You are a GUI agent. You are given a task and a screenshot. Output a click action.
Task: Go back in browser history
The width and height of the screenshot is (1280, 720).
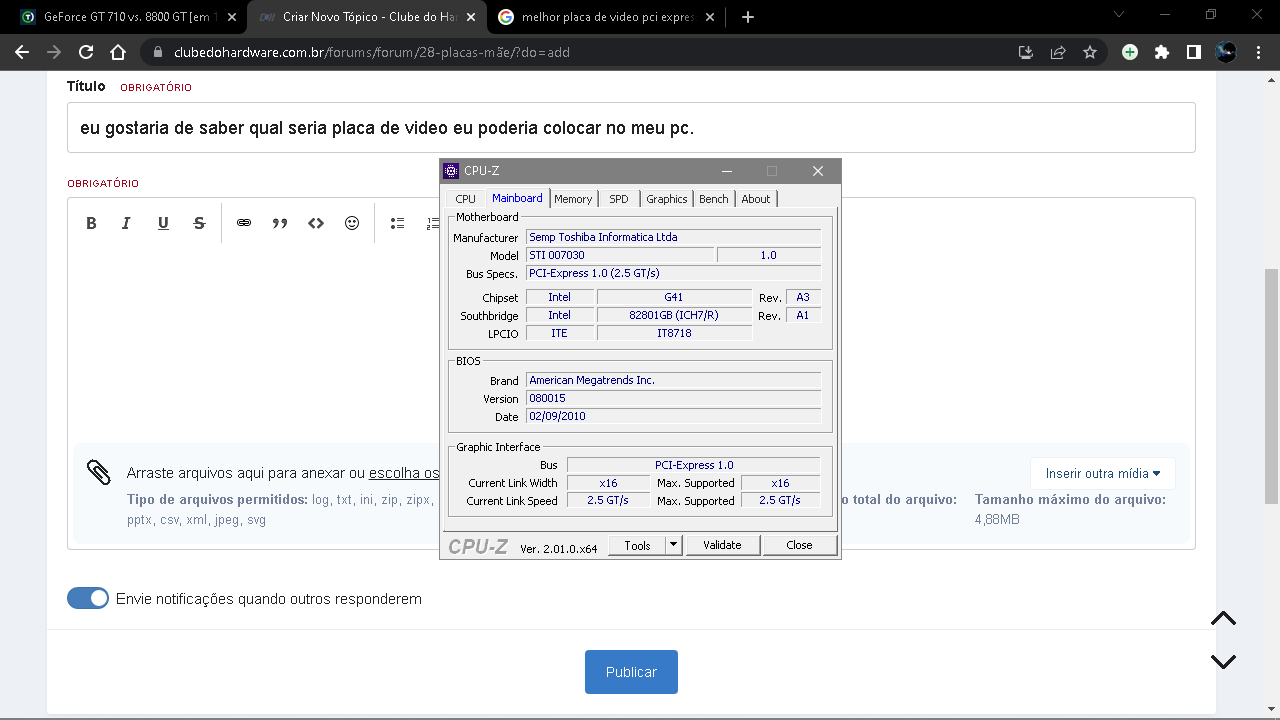(x=22, y=52)
